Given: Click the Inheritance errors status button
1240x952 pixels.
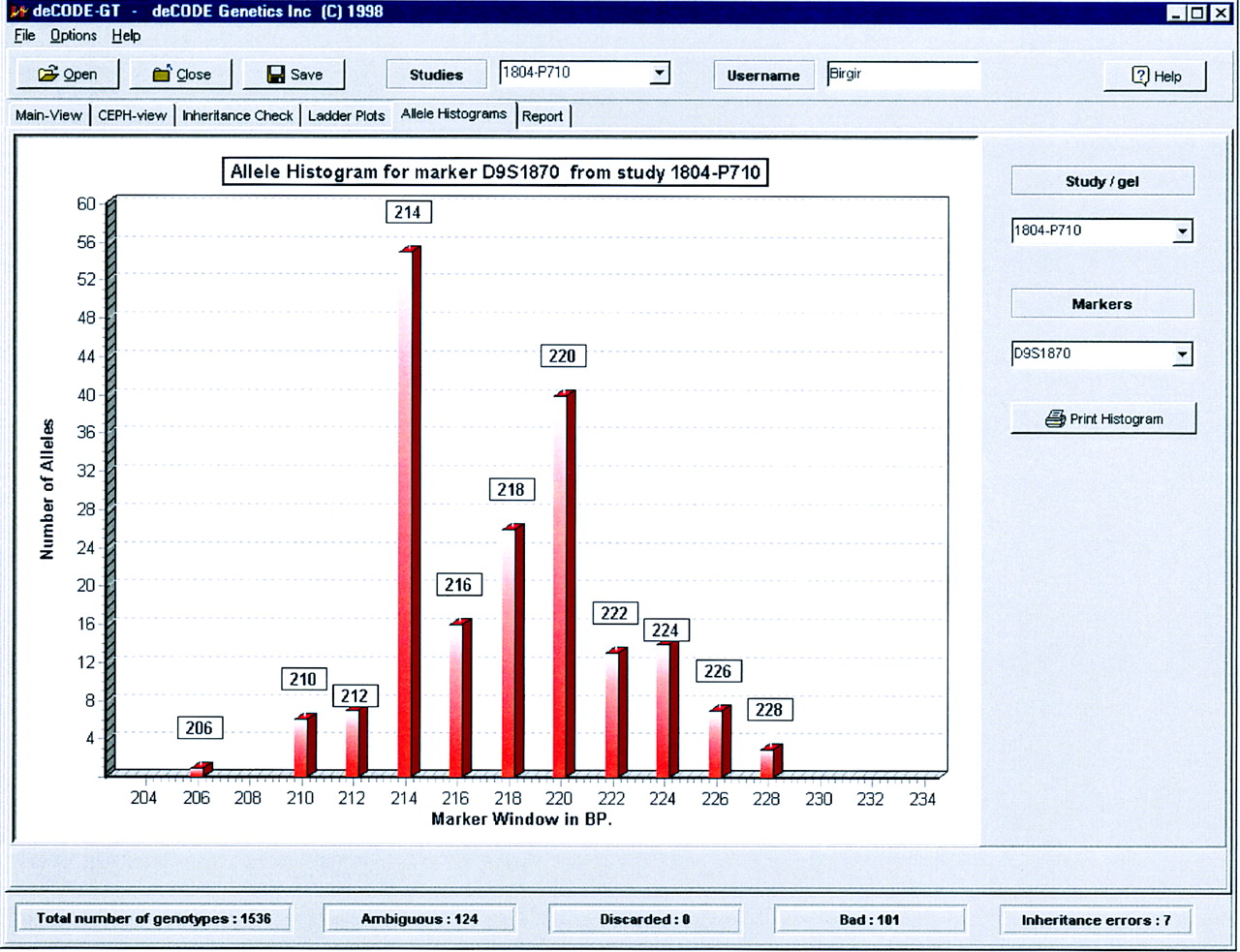Looking at the screenshot, I should (x=1095, y=920).
